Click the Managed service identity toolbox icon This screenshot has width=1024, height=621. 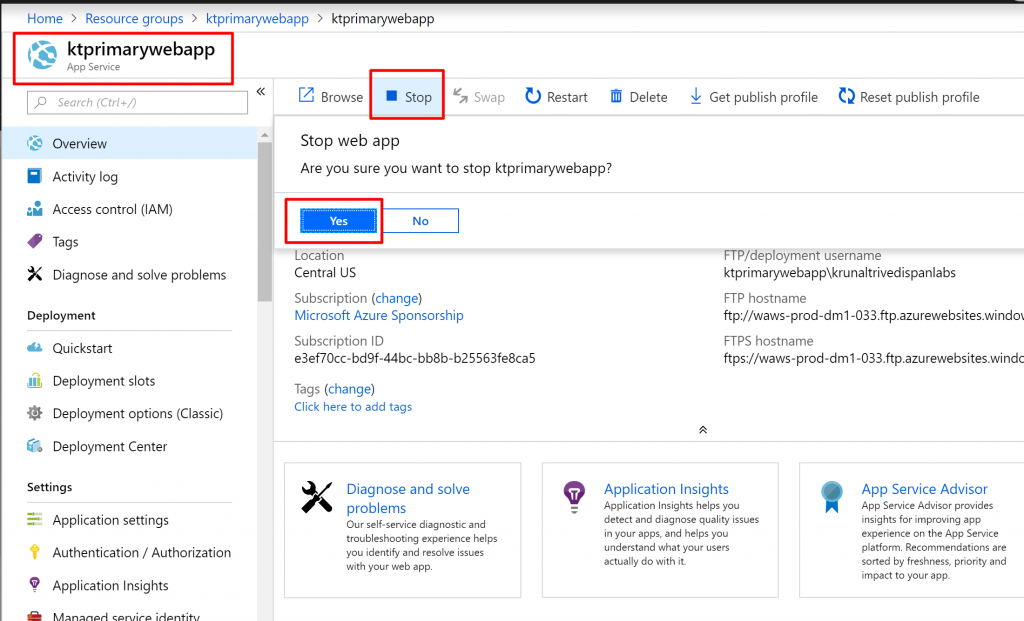[x=35, y=616]
